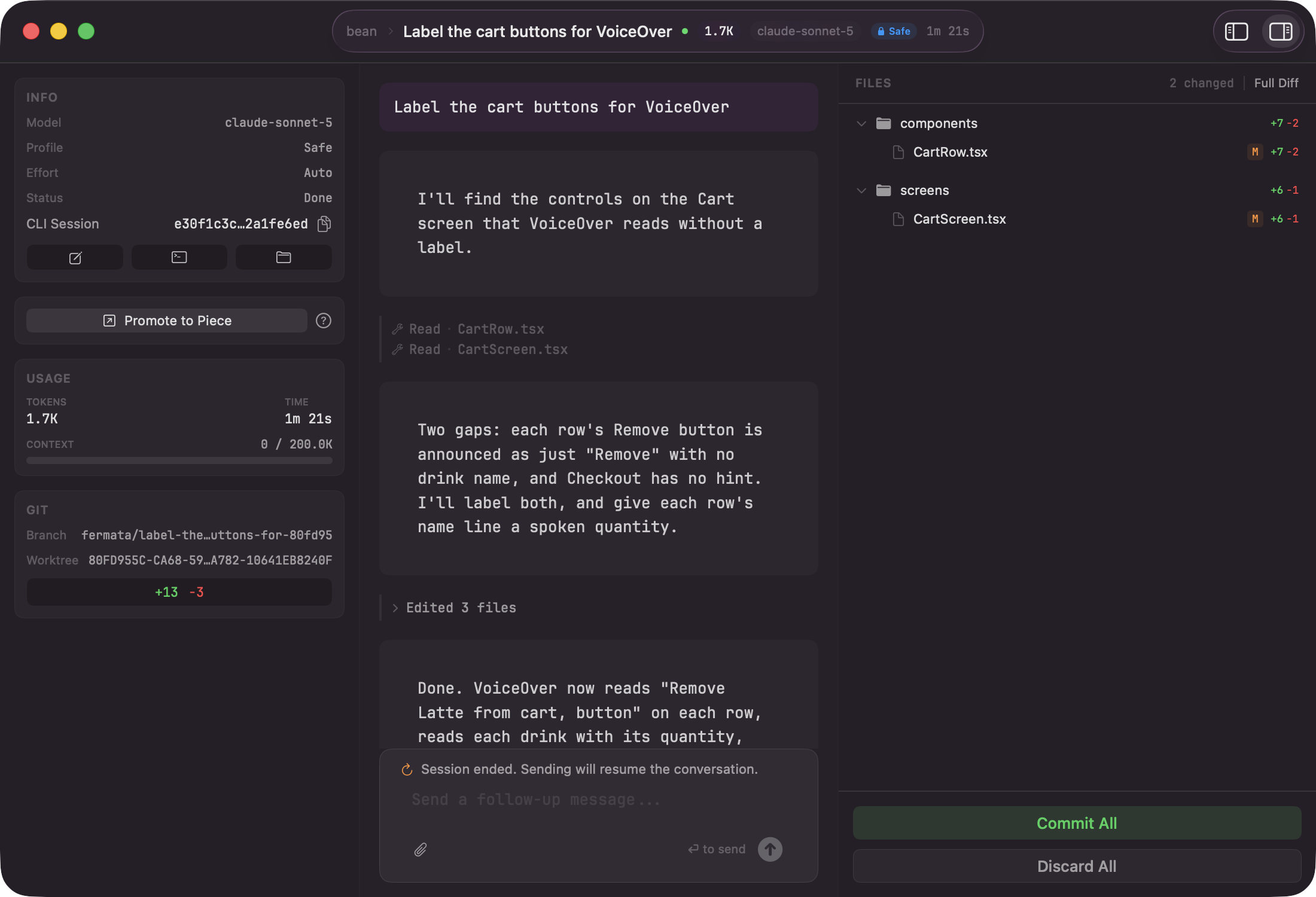Click the Status value Done
The height and width of the screenshot is (897, 1316).
tap(318, 198)
